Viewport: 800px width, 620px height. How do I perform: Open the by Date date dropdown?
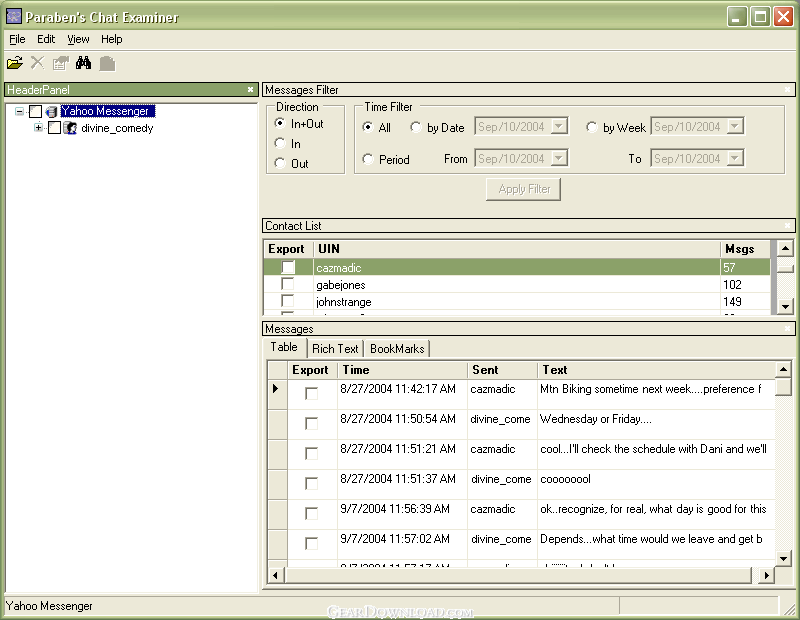(x=559, y=126)
